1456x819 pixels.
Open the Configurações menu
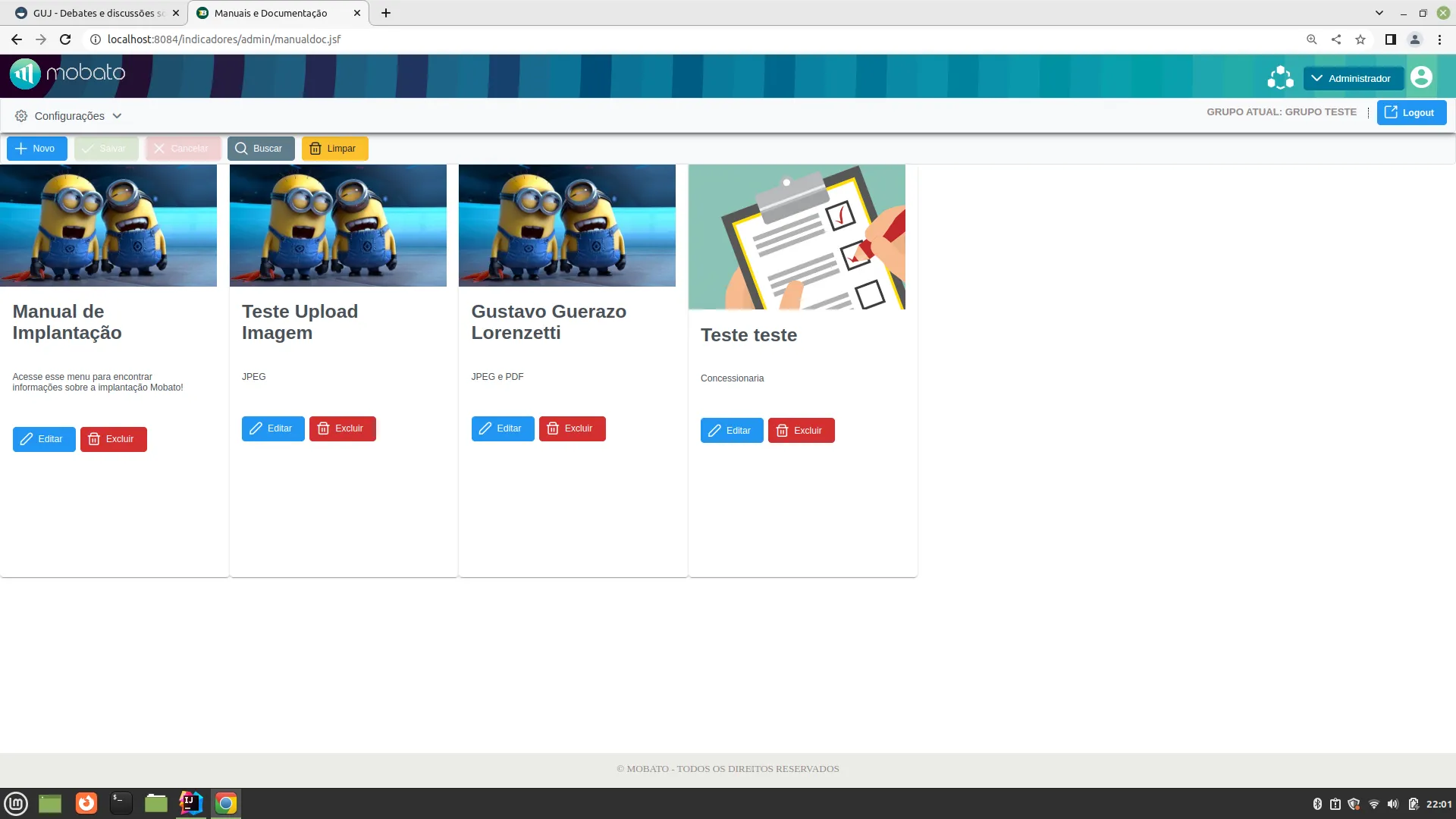pyautogui.click(x=68, y=116)
